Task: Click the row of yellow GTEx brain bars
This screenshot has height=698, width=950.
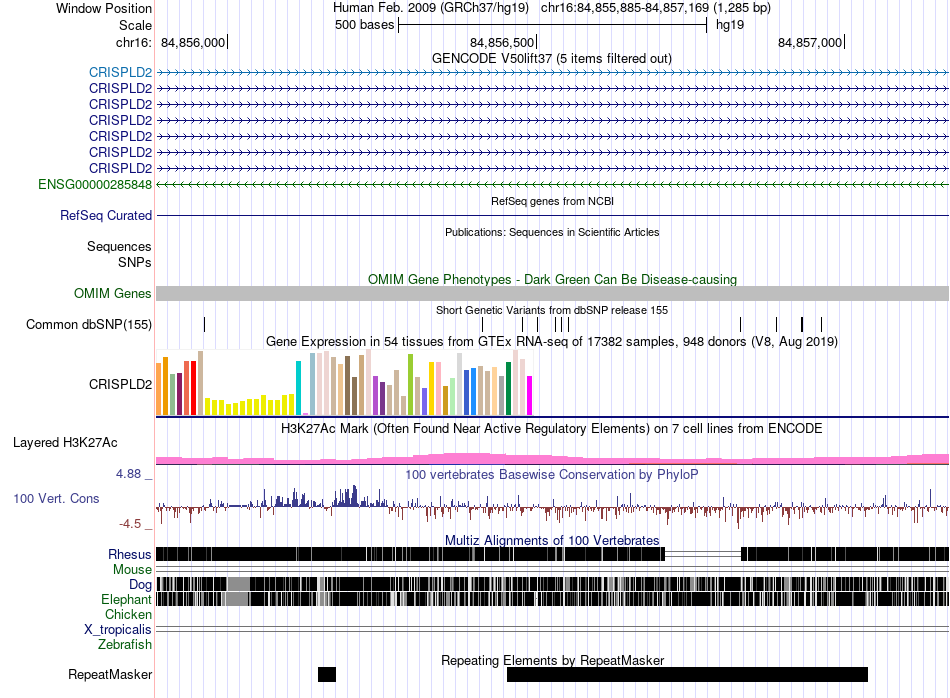Action: point(250,405)
